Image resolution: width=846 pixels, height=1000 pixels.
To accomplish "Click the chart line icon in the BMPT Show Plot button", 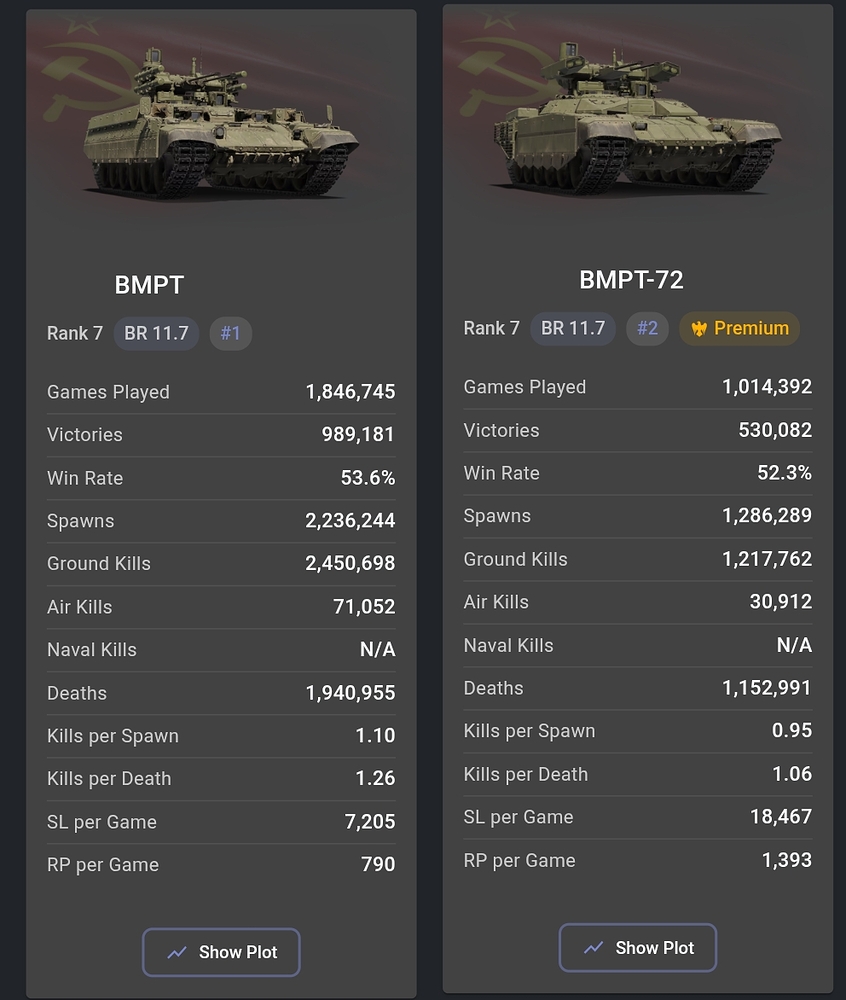I will 177,952.
